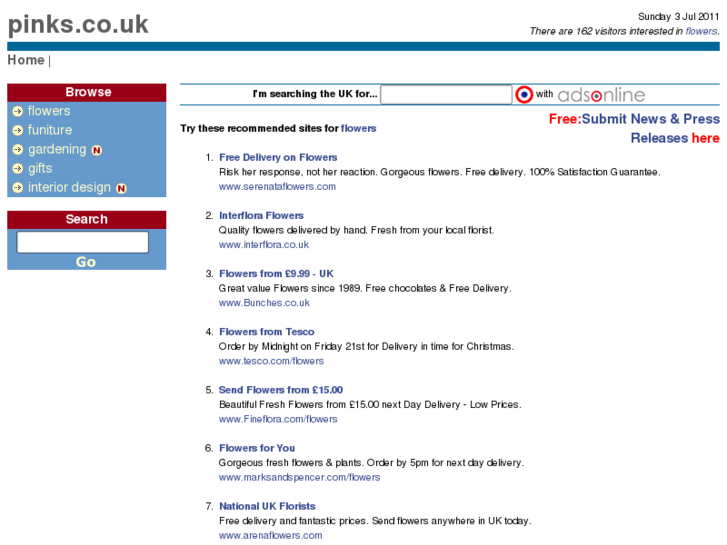The width and height of the screenshot is (727, 545).
Task: Focus the sidebar Search input box
Action: pyautogui.click(x=83, y=242)
